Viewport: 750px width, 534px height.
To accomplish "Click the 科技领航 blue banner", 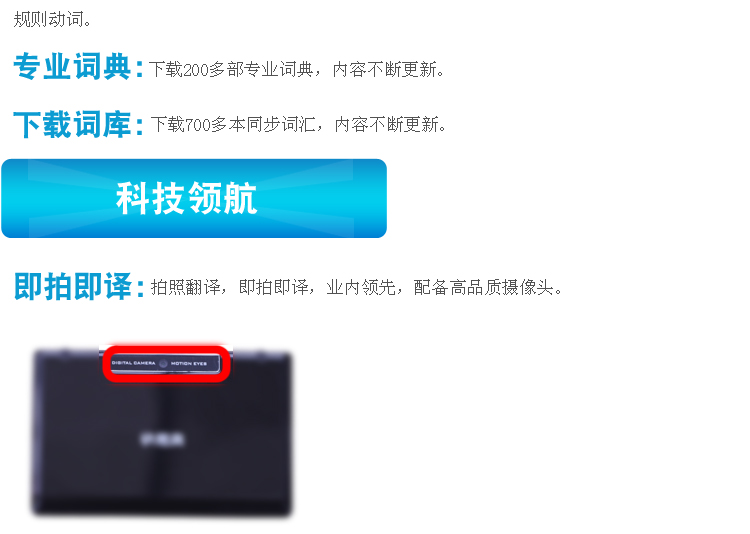I will pyautogui.click(x=194, y=198).
